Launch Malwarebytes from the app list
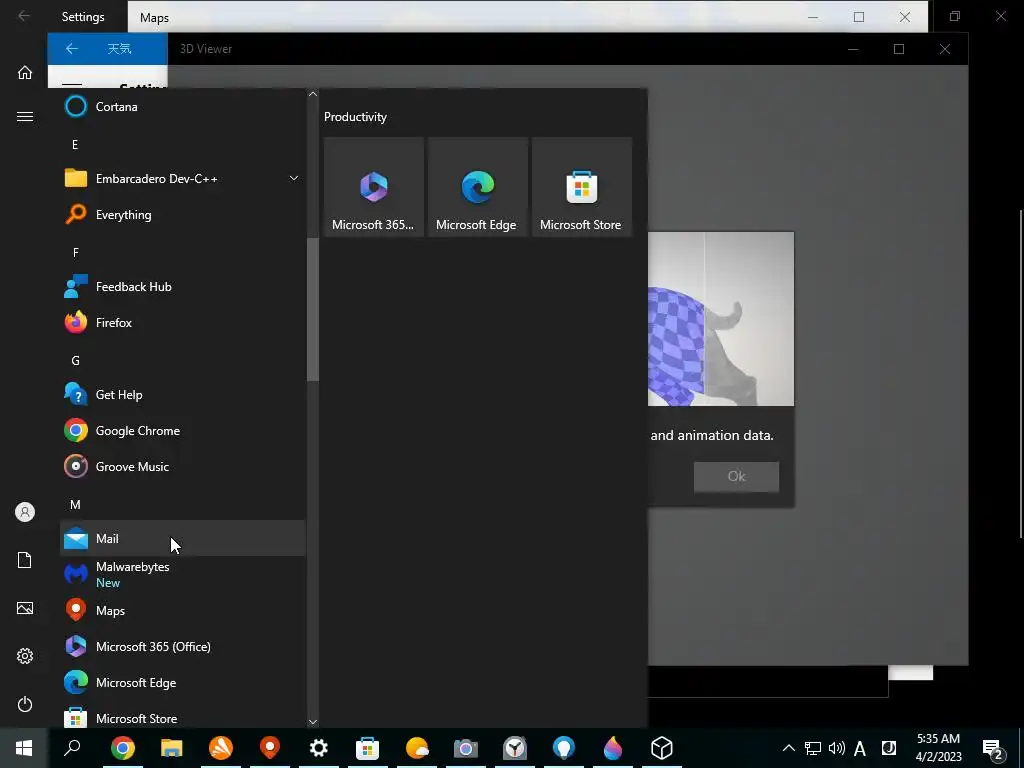The width and height of the screenshot is (1024, 768). click(x=183, y=574)
